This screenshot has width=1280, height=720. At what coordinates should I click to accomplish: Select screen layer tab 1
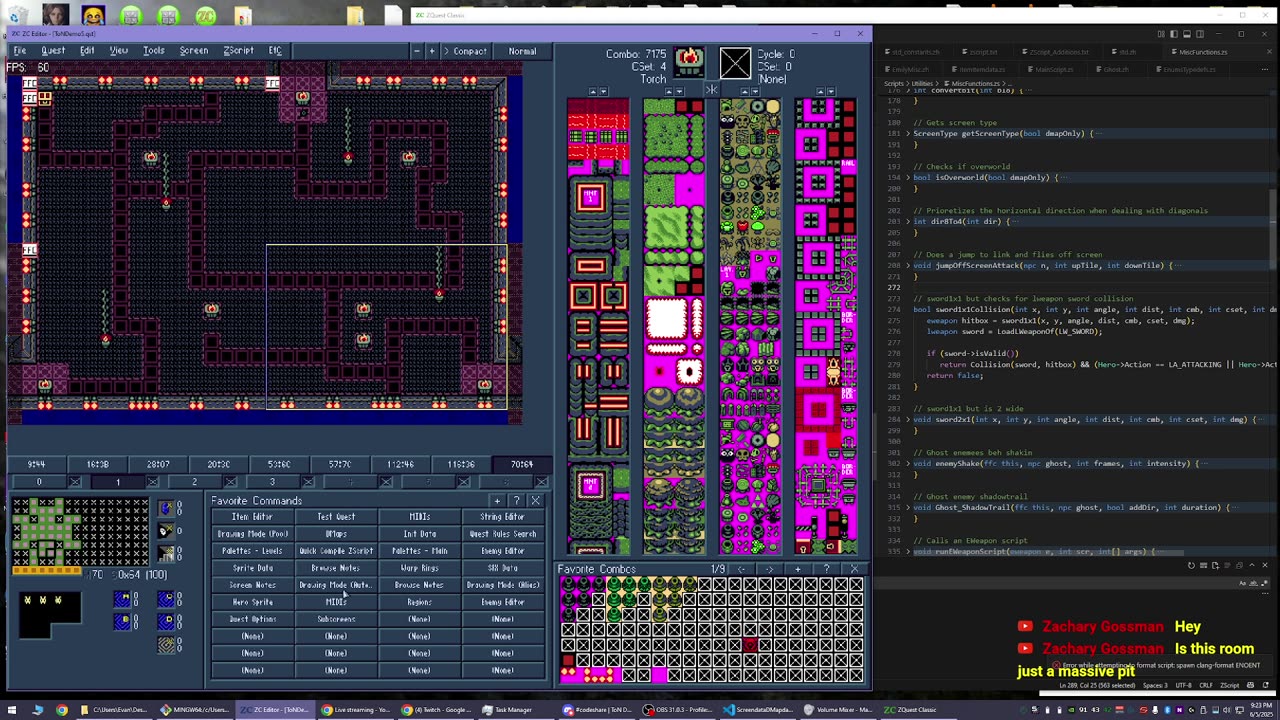[x=117, y=482]
